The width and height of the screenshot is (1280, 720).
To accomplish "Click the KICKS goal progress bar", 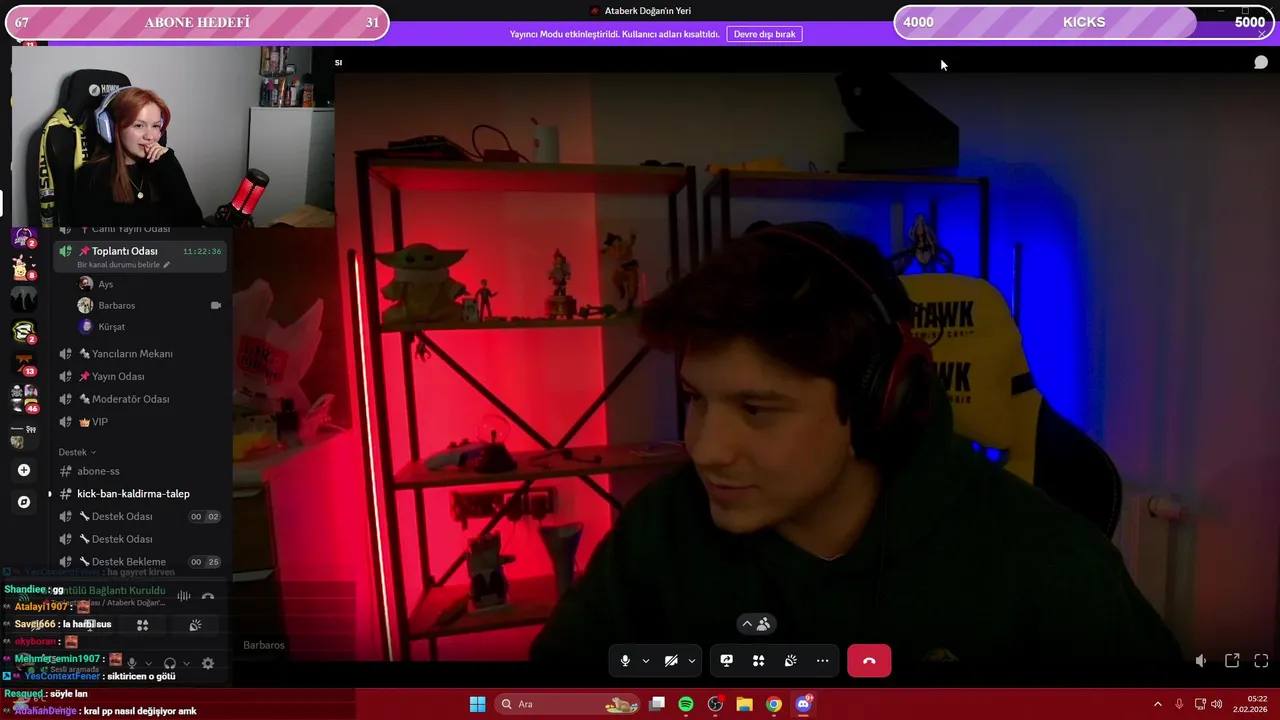I will click(1084, 22).
